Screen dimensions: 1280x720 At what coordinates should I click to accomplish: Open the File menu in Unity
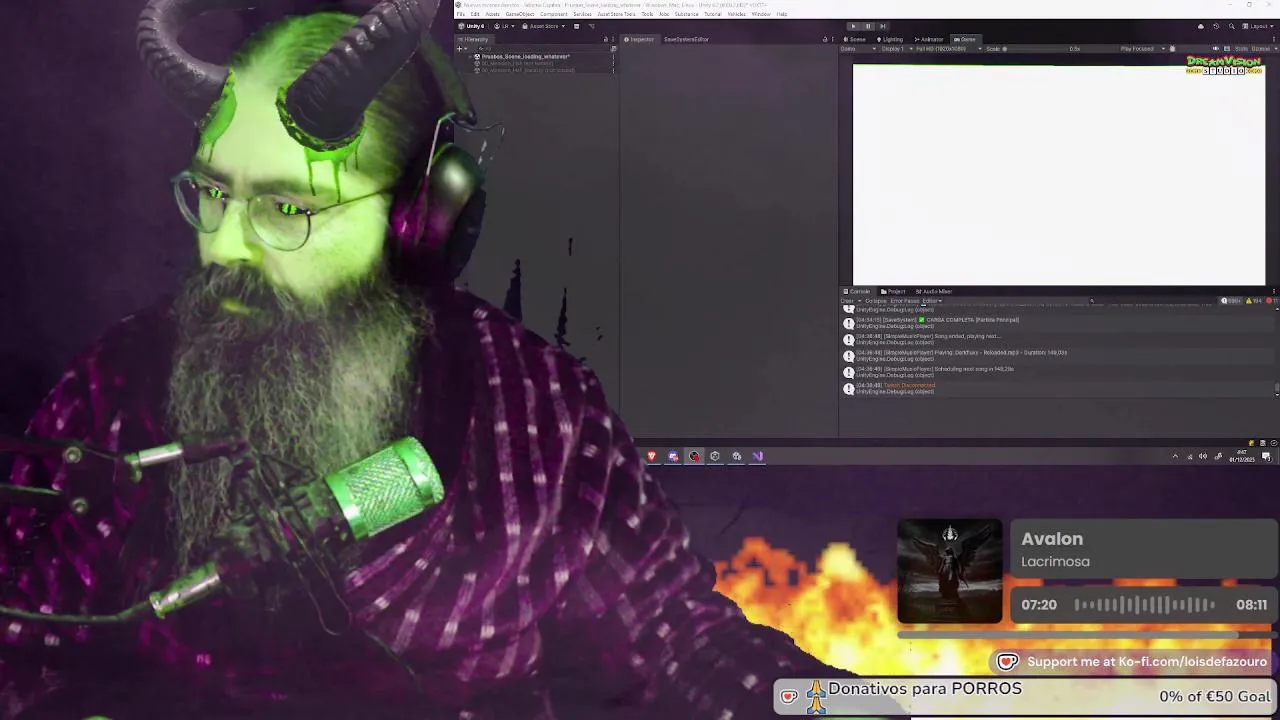[461, 14]
